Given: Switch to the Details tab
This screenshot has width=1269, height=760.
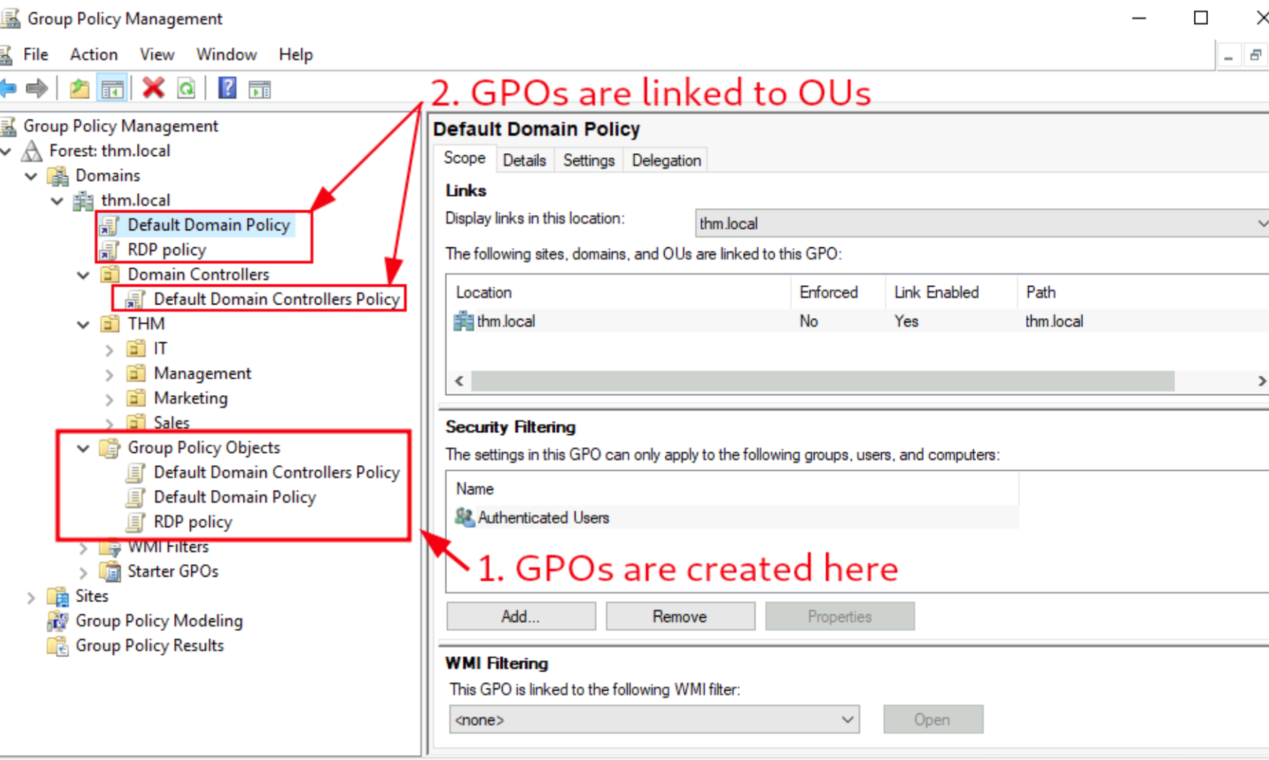Looking at the screenshot, I should pos(524,160).
